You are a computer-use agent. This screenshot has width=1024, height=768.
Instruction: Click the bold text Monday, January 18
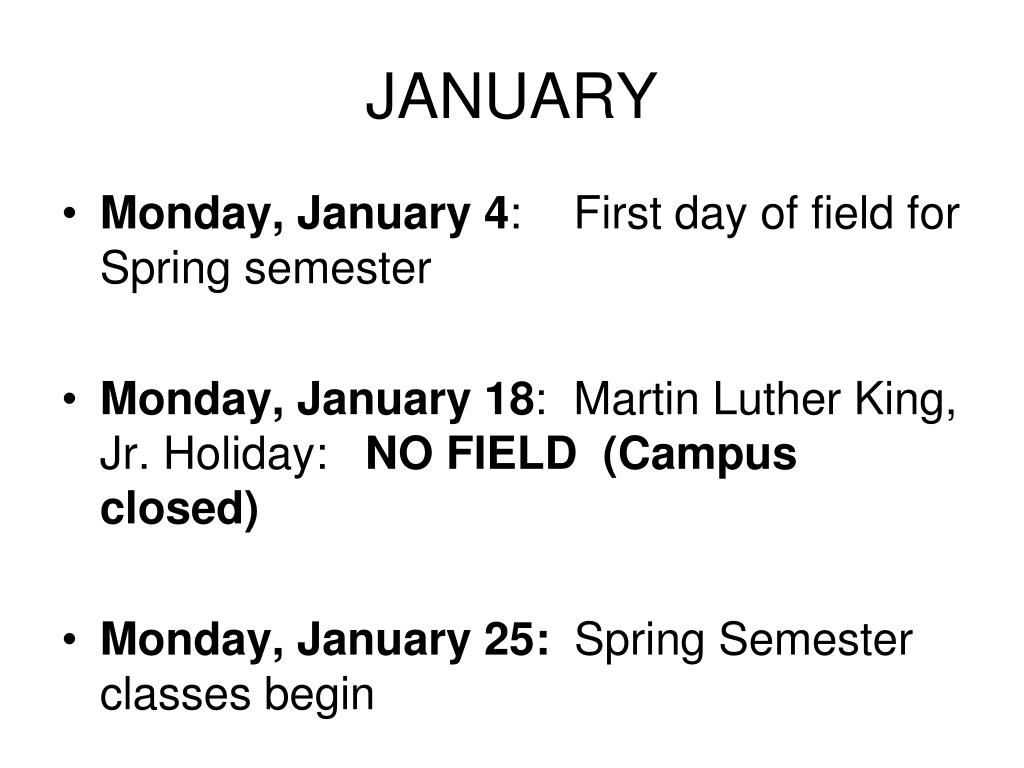pyautogui.click(x=317, y=400)
